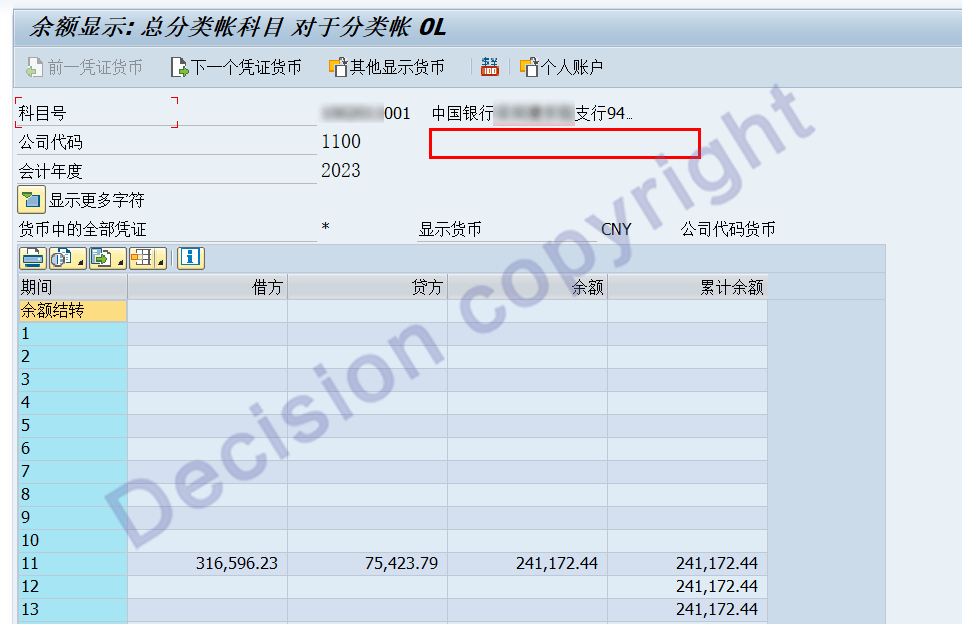The width and height of the screenshot is (962, 624).
Task: Select fiscal year value 2023
Action: click(341, 171)
